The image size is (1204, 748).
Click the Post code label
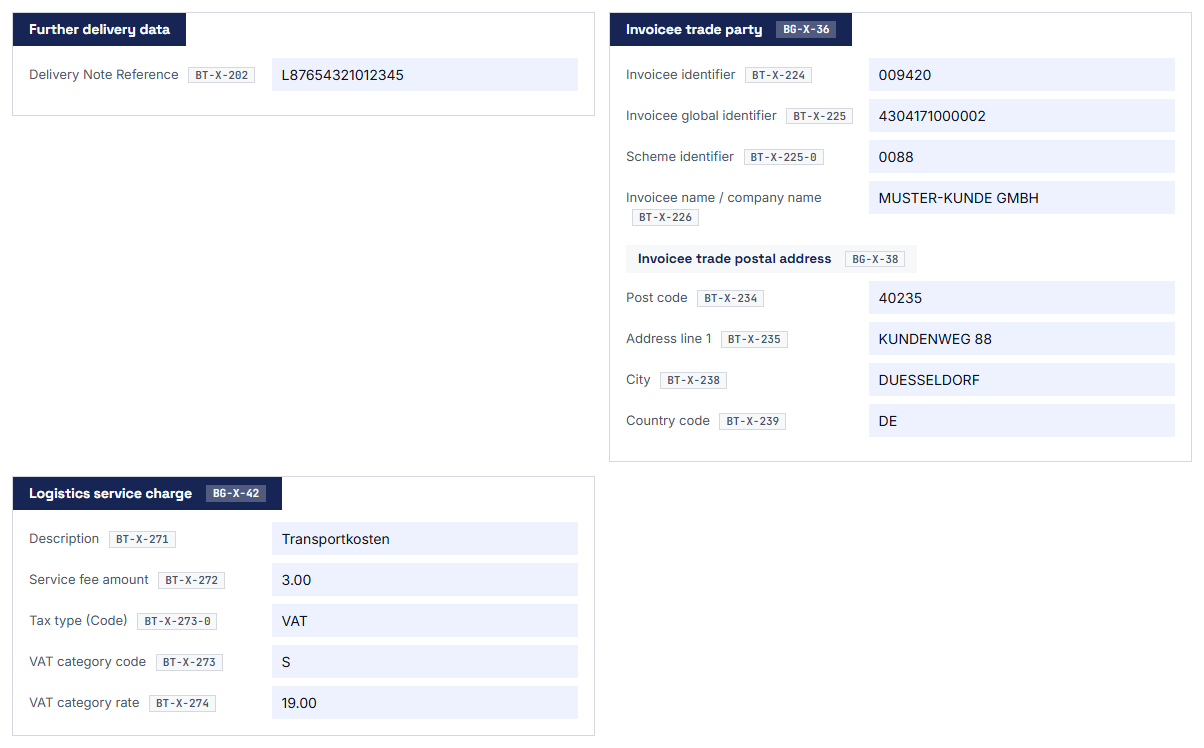[x=657, y=298]
